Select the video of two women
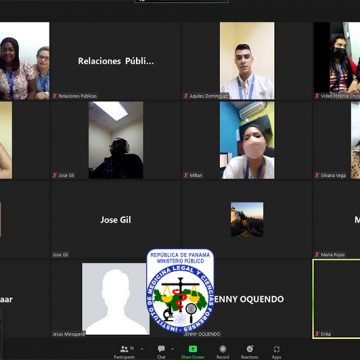This screenshot has height=360, width=360. tap(25, 61)
